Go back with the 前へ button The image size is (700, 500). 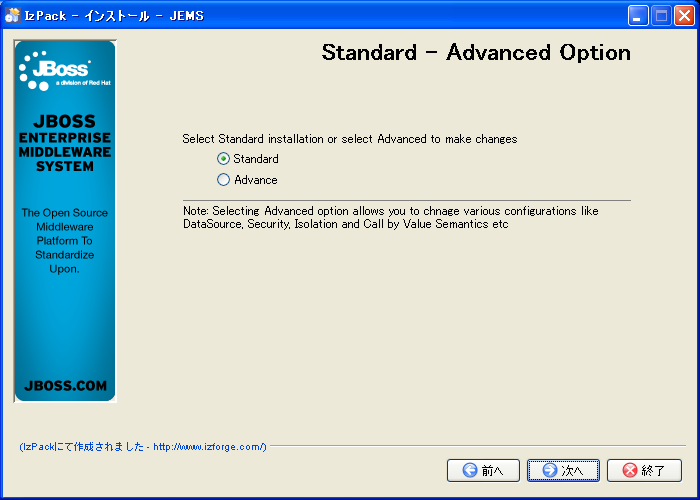tap(483, 470)
